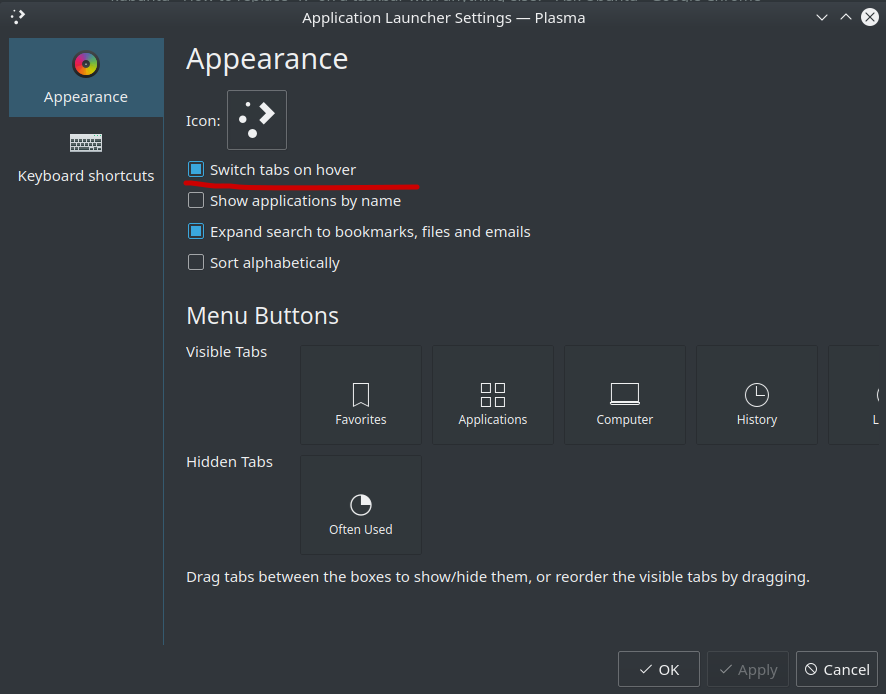The height and width of the screenshot is (694, 886).
Task: Click the launcher icon chooser button
Action: [x=257, y=120]
